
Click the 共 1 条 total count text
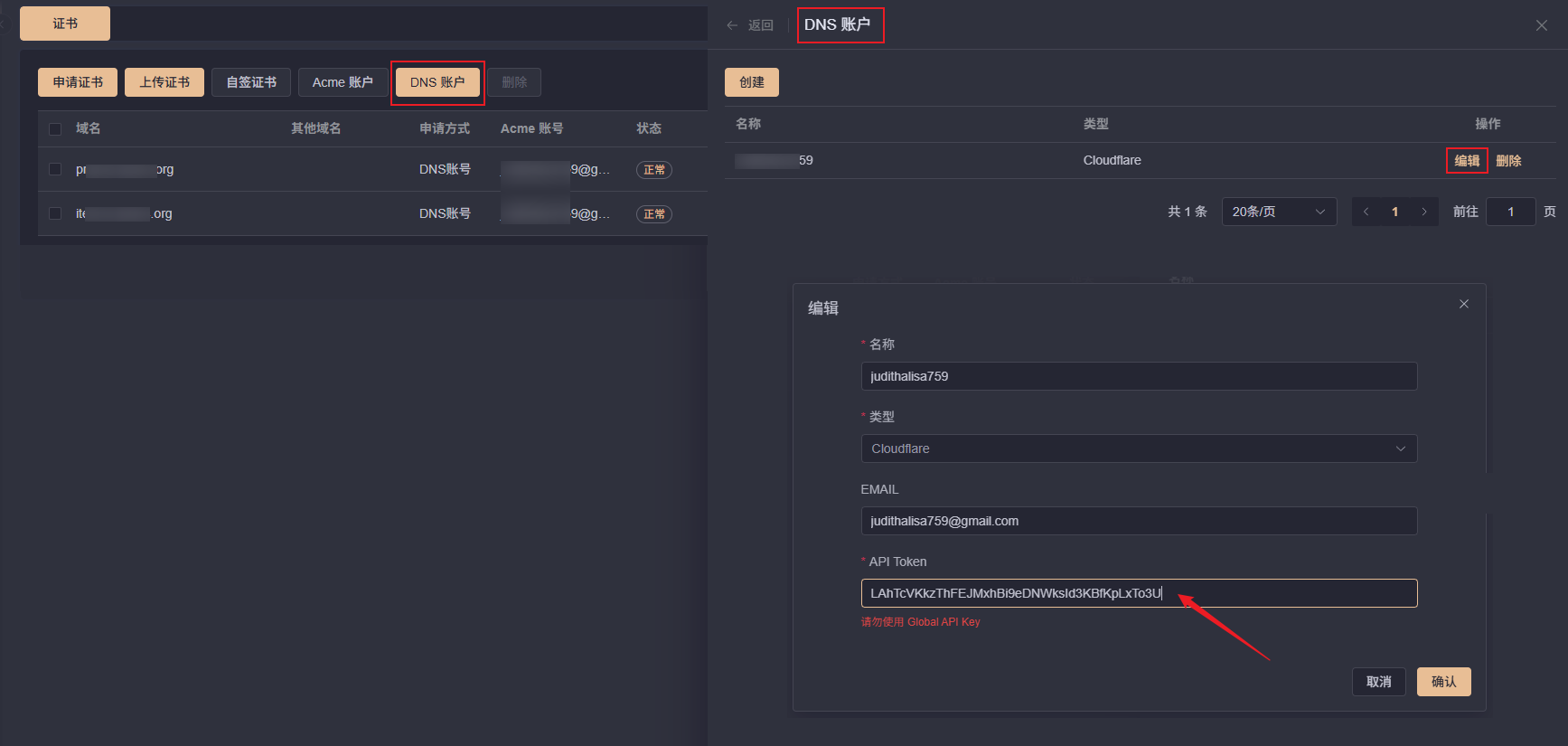pos(1188,212)
